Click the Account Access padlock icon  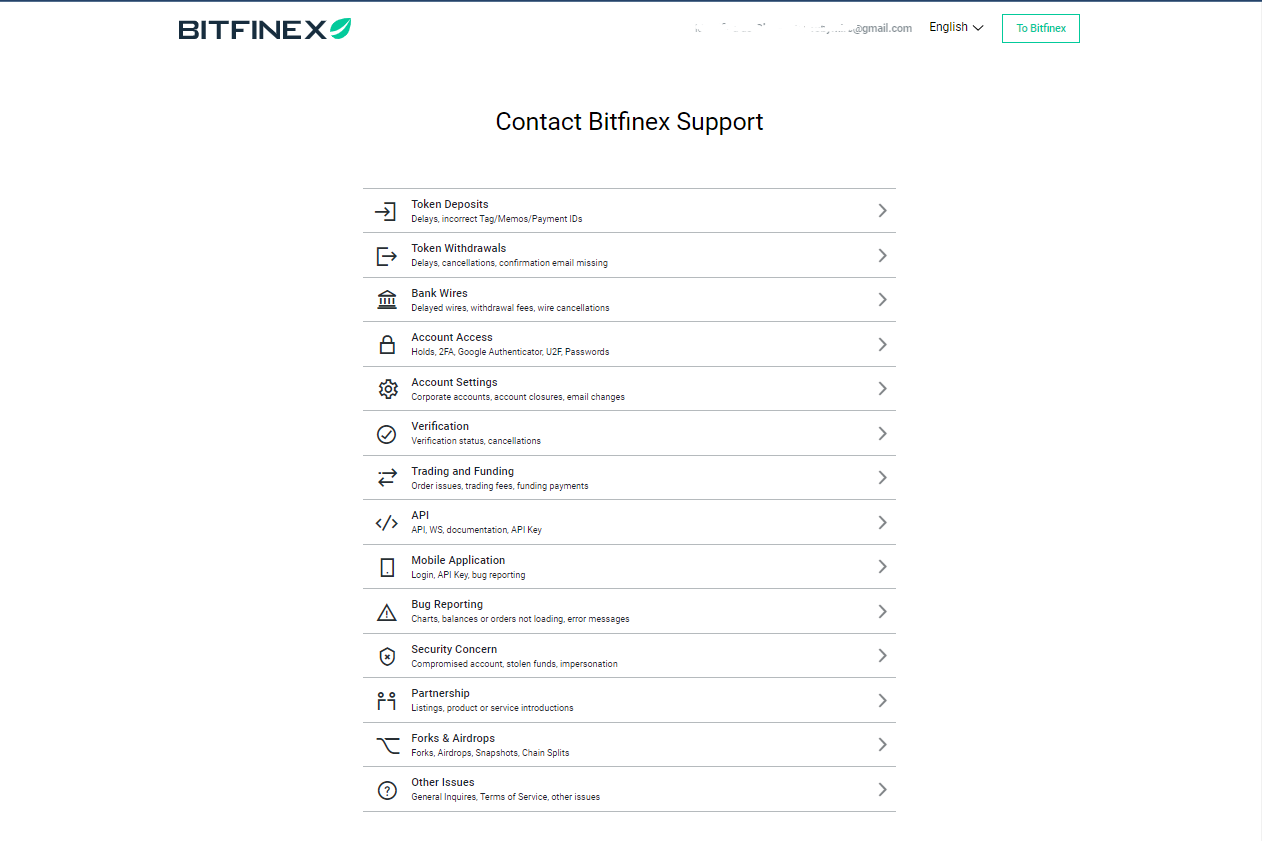coord(387,345)
